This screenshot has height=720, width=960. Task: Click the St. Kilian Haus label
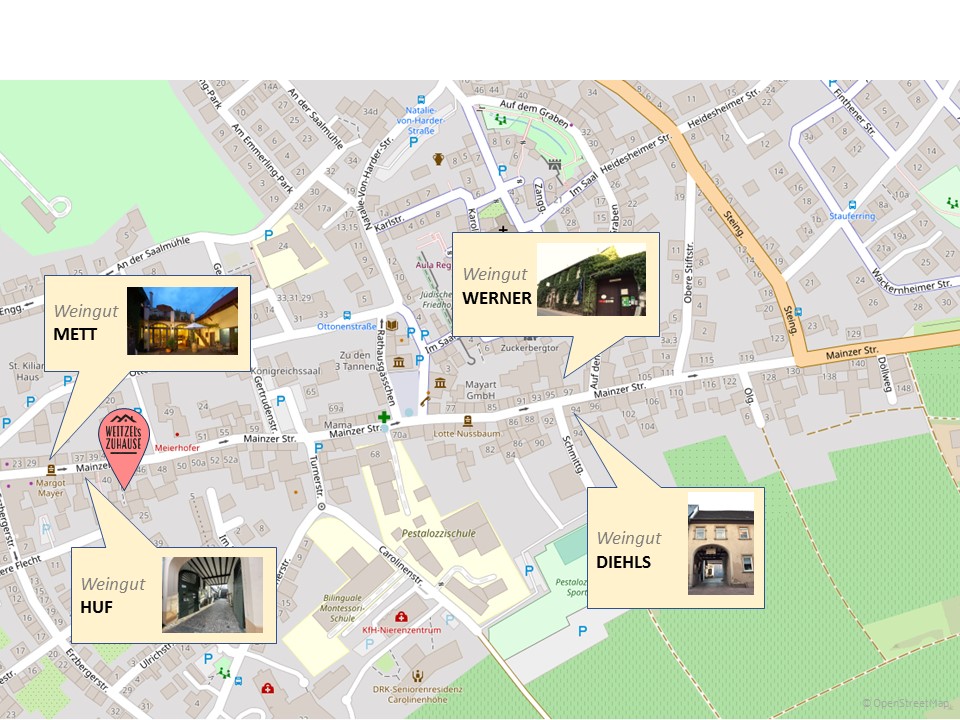click(27, 371)
